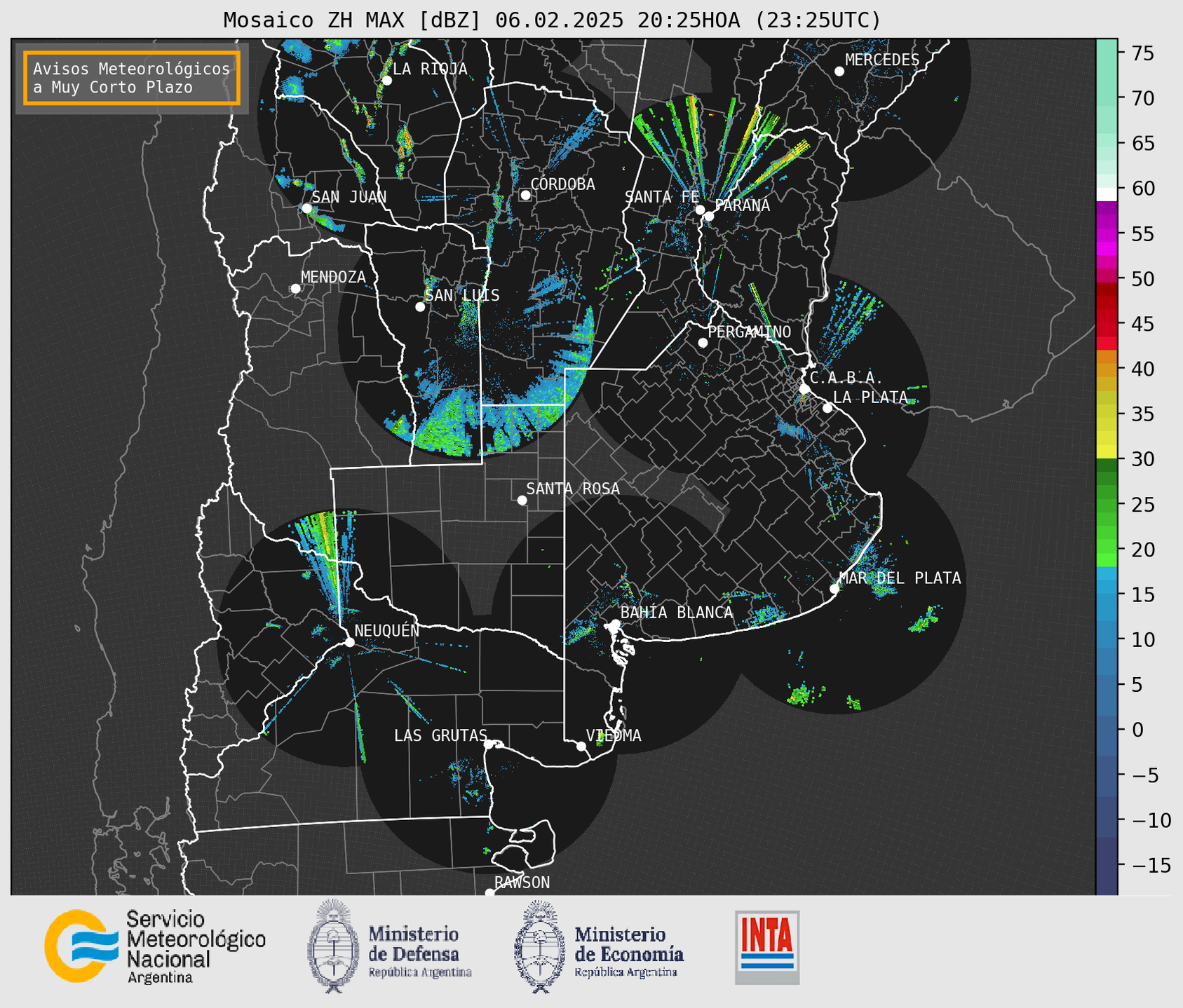The width and height of the screenshot is (1183, 1008).
Task: Click the MAR DEL PLATA label text
Action: point(900,578)
